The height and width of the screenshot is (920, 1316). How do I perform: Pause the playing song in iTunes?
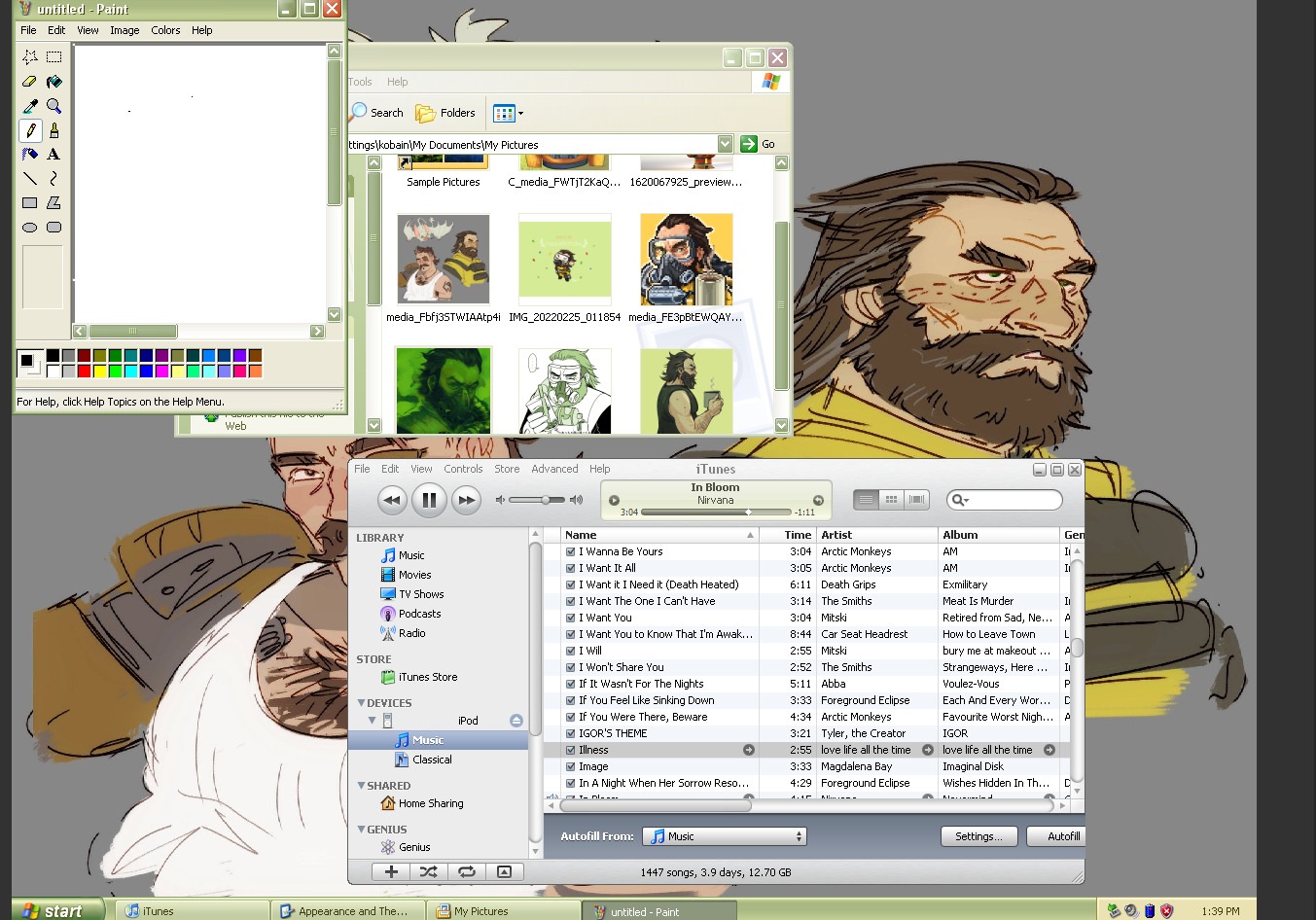[429, 500]
